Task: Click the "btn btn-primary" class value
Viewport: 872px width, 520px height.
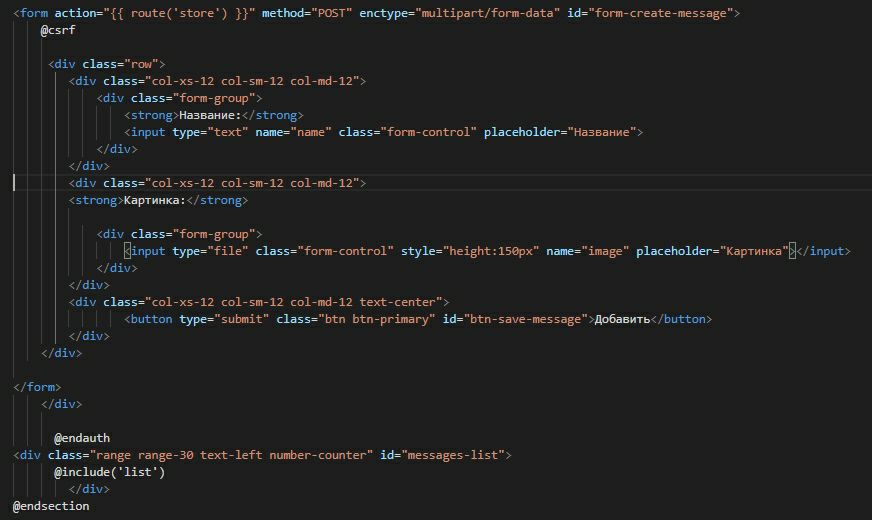Action: (x=376, y=319)
